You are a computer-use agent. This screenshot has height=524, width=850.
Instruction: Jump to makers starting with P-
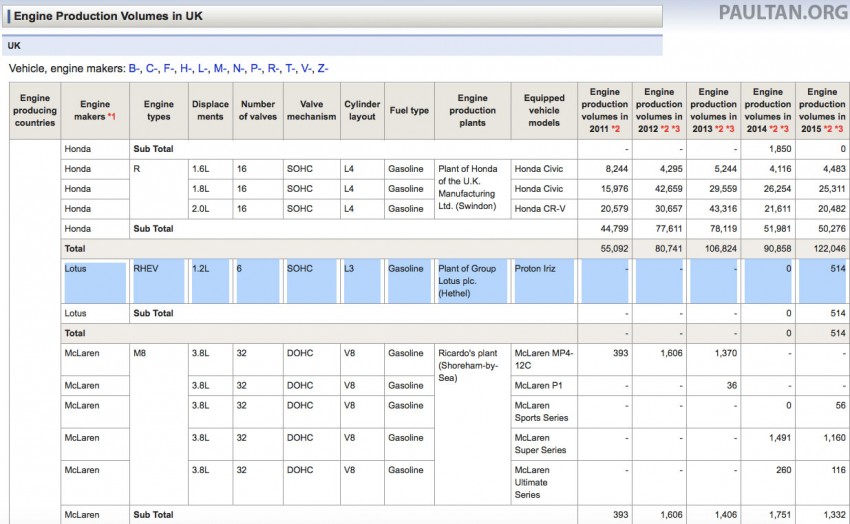[256, 69]
